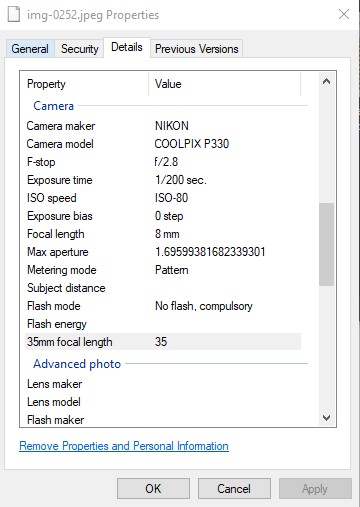Screen dimensions: 360x507
Task: Click the Property column header
Action: coord(46,84)
